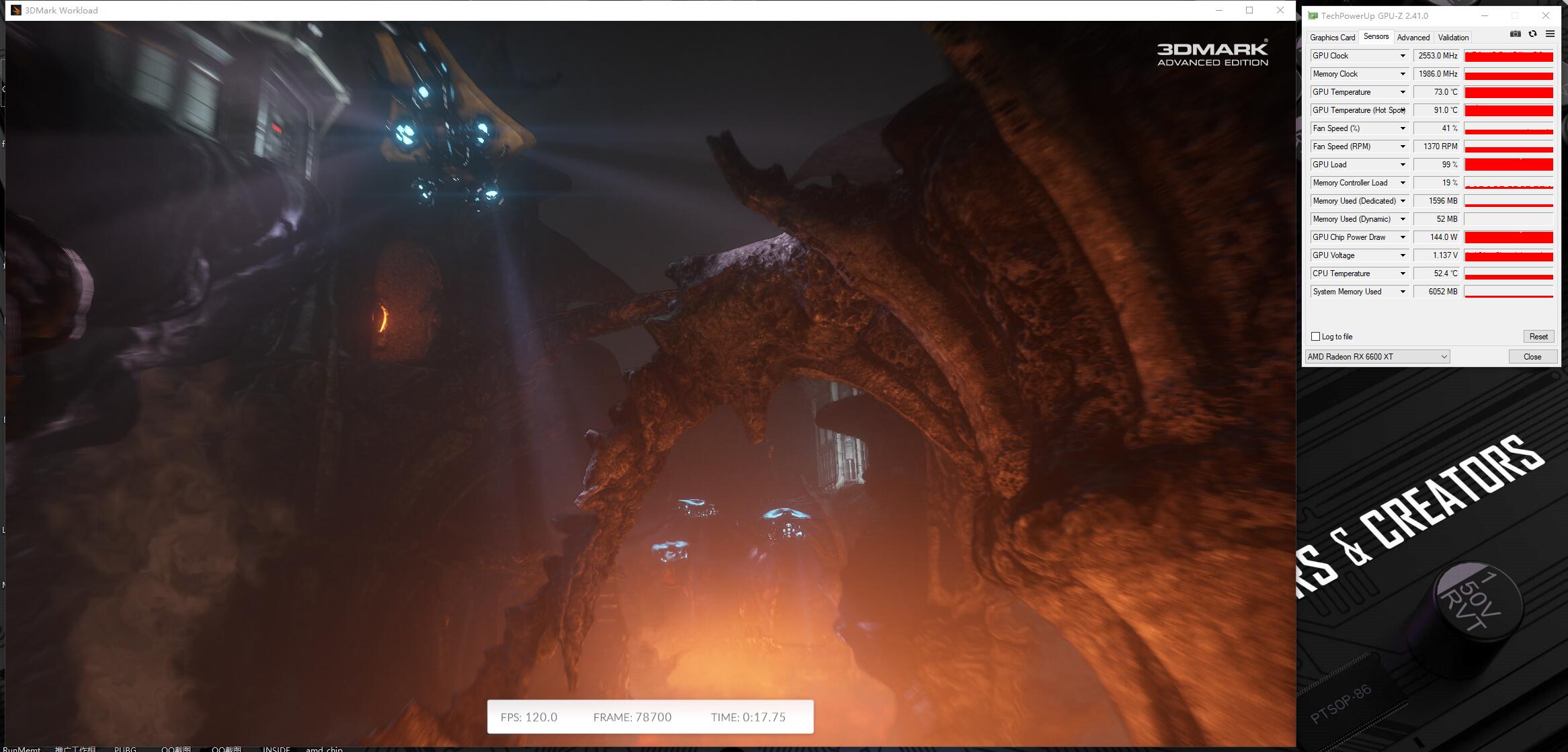Expand the CPU Temperature sensor dropdown
This screenshot has width=1568, height=752.
click(x=1403, y=274)
